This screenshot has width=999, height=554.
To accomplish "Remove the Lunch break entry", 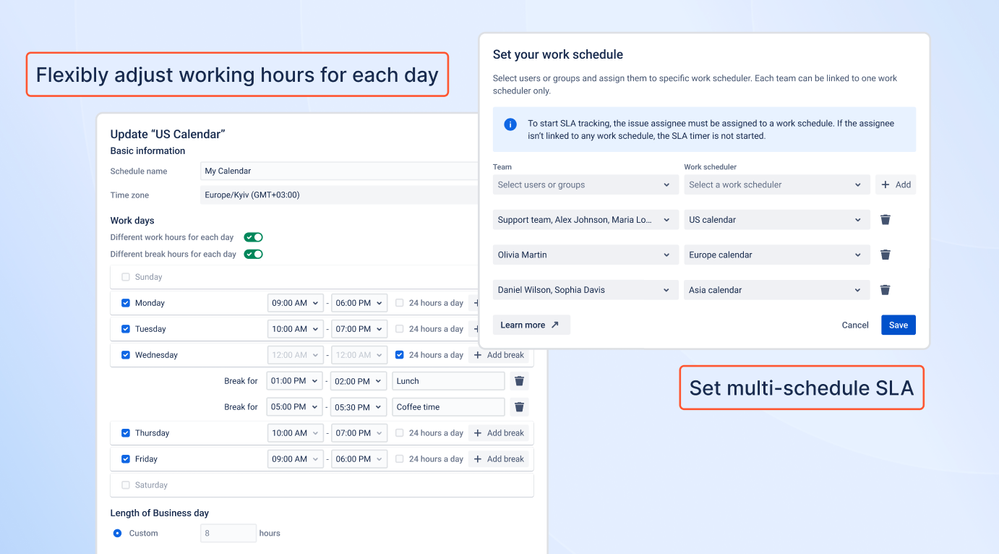I will pos(519,381).
